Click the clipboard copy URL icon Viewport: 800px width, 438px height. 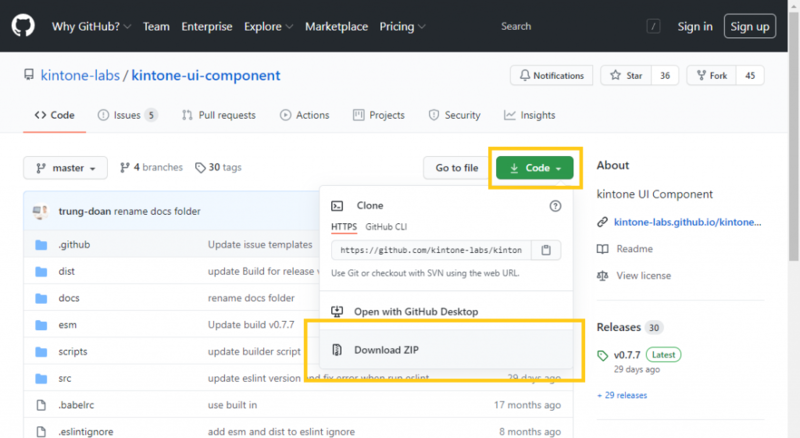point(546,250)
